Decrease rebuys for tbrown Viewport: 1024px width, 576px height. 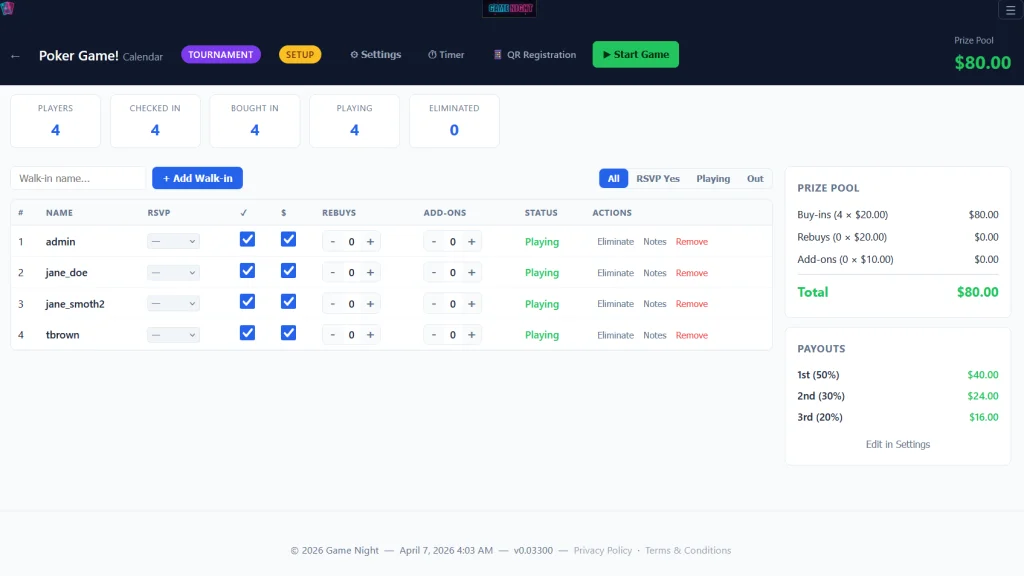pyautogui.click(x=332, y=334)
